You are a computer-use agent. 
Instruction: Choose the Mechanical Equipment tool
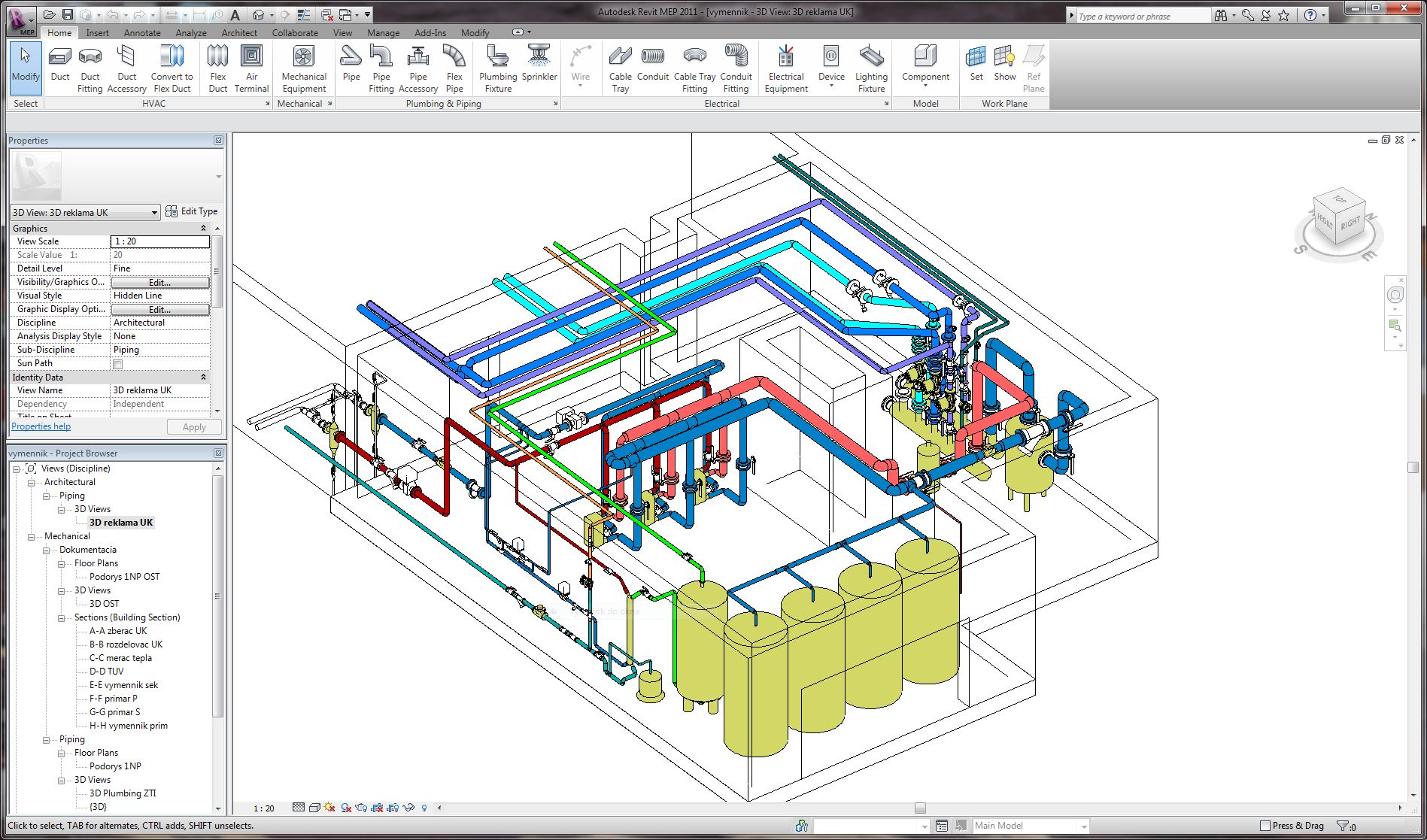pyautogui.click(x=304, y=68)
